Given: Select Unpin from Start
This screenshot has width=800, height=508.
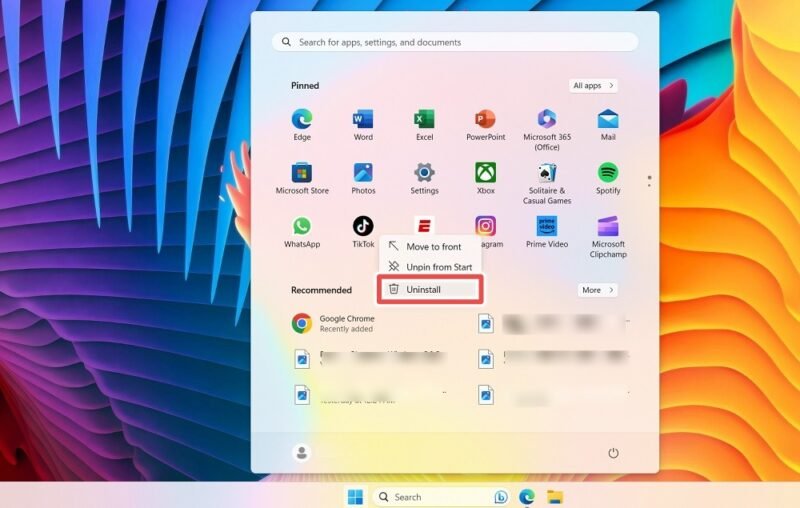Looking at the screenshot, I should [430, 267].
